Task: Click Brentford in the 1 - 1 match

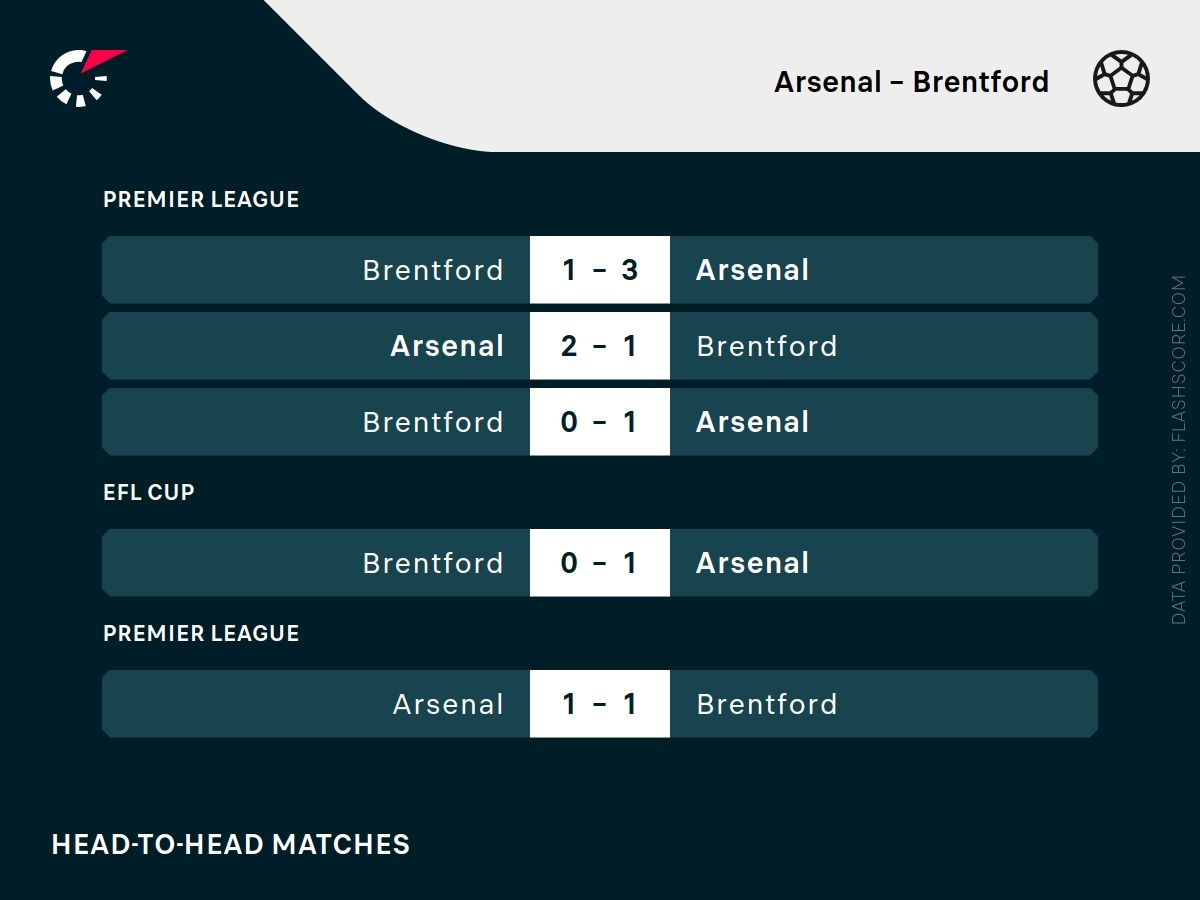Action: pyautogui.click(x=766, y=704)
